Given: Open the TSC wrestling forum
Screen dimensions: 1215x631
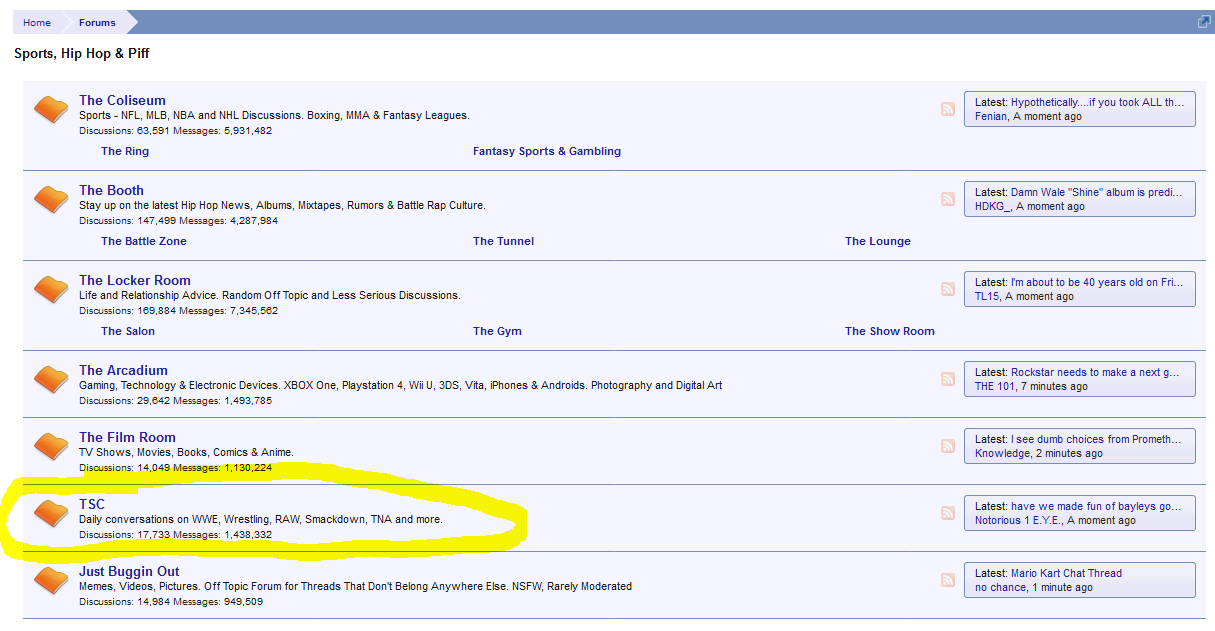Looking at the screenshot, I should [92, 504].
